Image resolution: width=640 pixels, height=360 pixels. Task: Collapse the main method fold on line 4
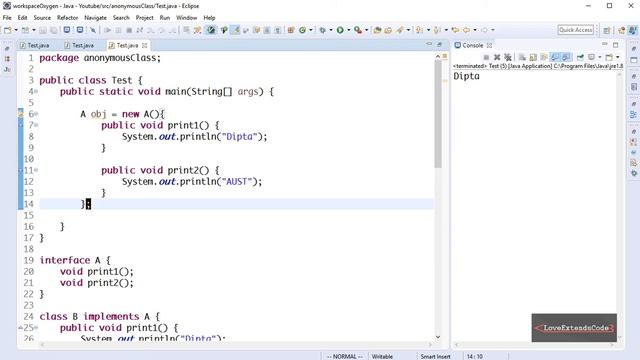click(36, 92)
